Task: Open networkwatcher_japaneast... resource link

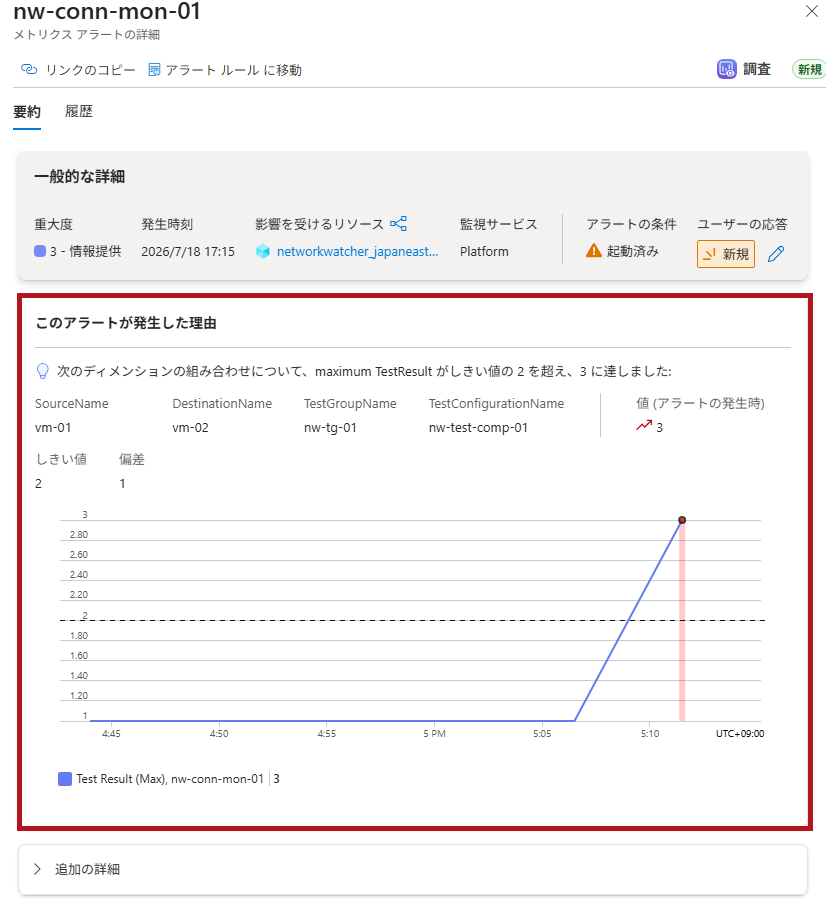Action: [358, 252]
